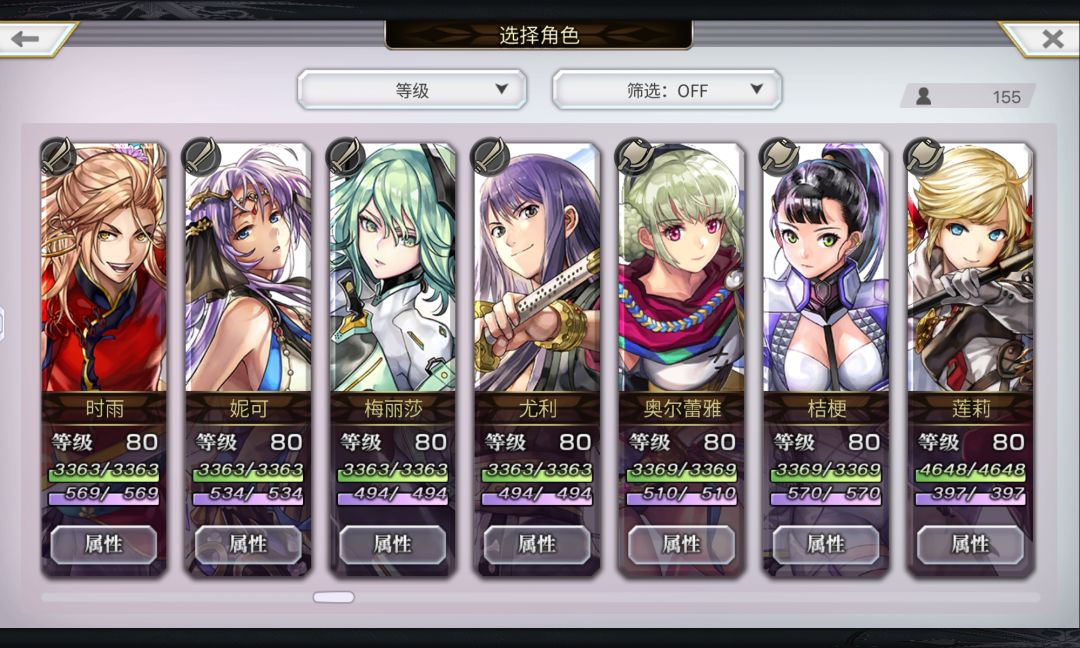Click the axe weapon icon on 奥尔蕾雅's card

click(636, 156)
